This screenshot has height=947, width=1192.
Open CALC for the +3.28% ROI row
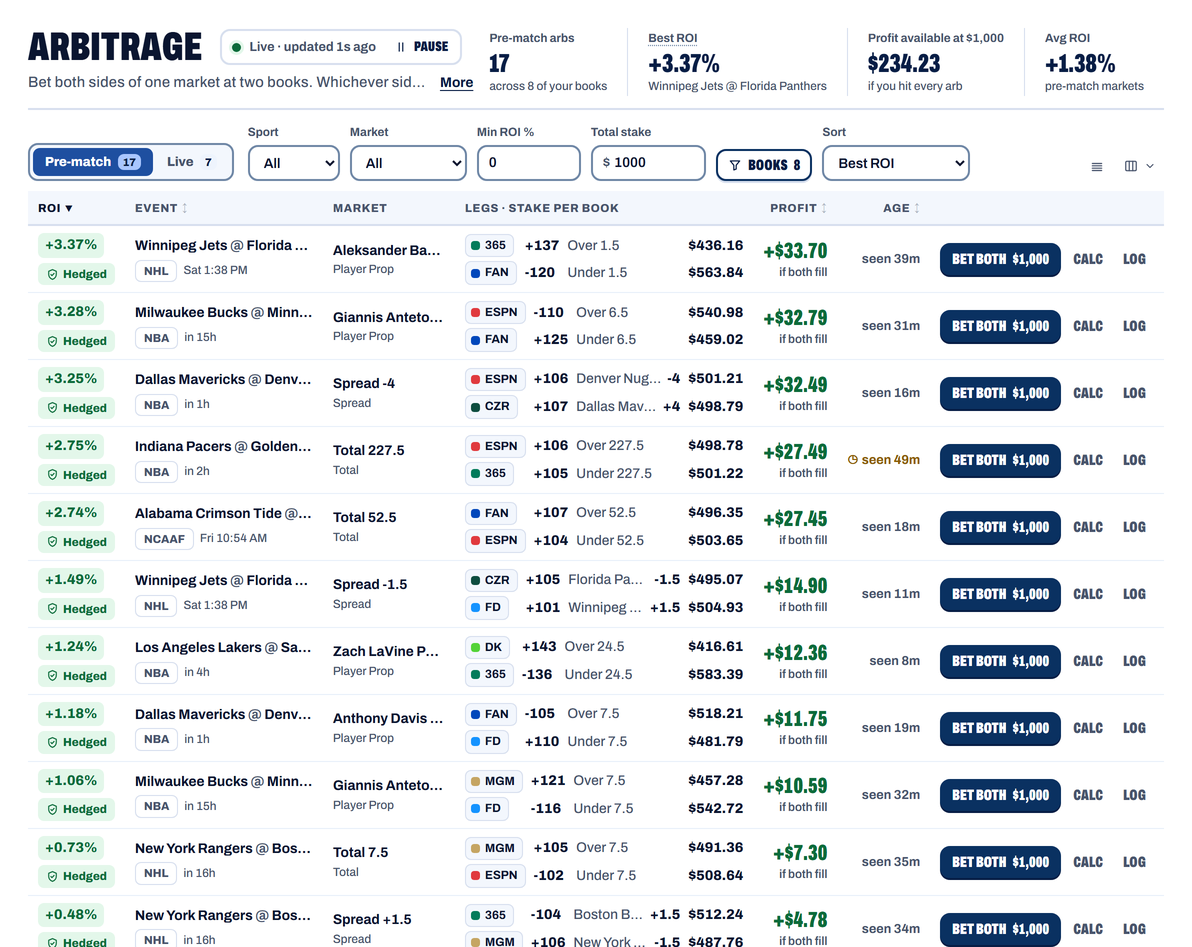tap(1087, 326)
